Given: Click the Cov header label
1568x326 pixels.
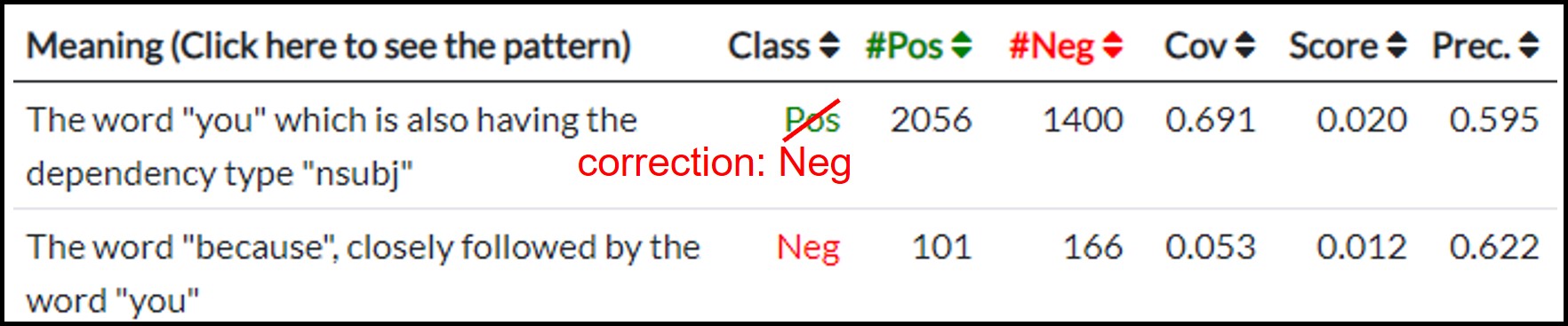Looking at the screenshot, I should [x=1196, y=46].
